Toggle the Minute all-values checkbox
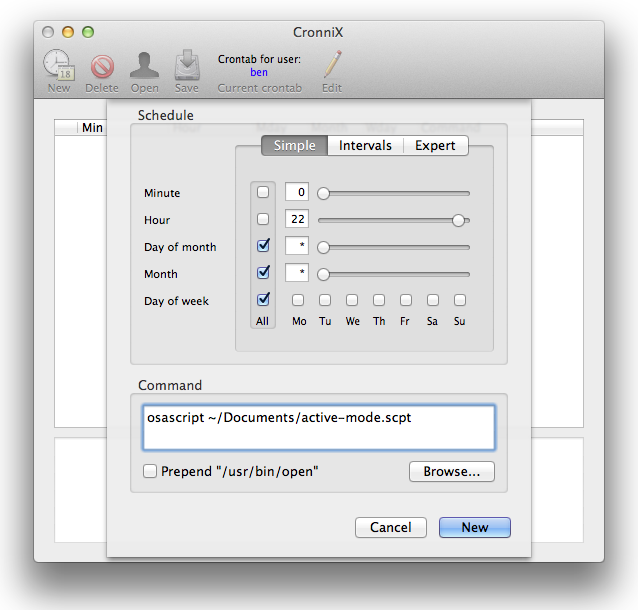Image resolution: width=638 pixels, height=610 pixels. pos(263,192)
